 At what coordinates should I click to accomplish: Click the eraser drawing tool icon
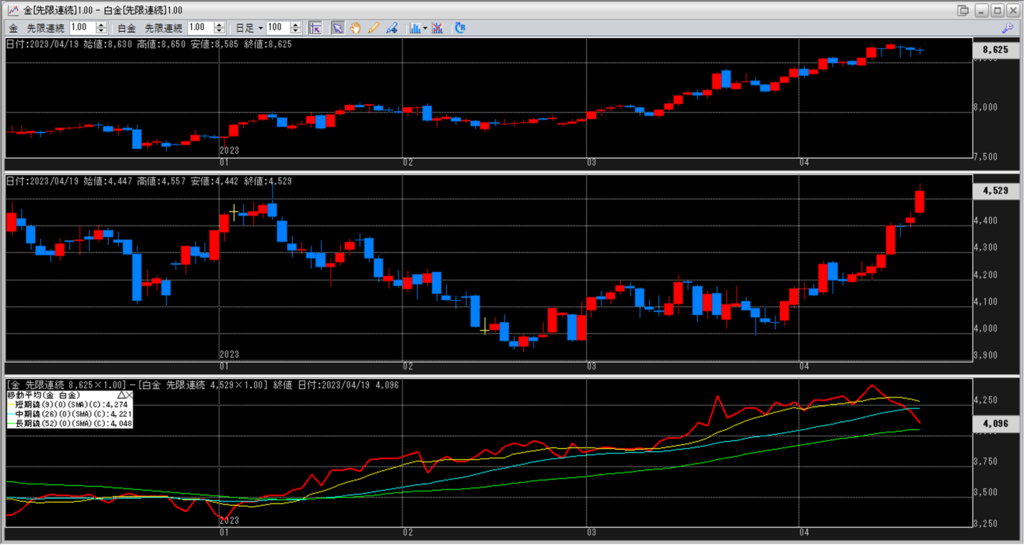(x=391, y=27)
